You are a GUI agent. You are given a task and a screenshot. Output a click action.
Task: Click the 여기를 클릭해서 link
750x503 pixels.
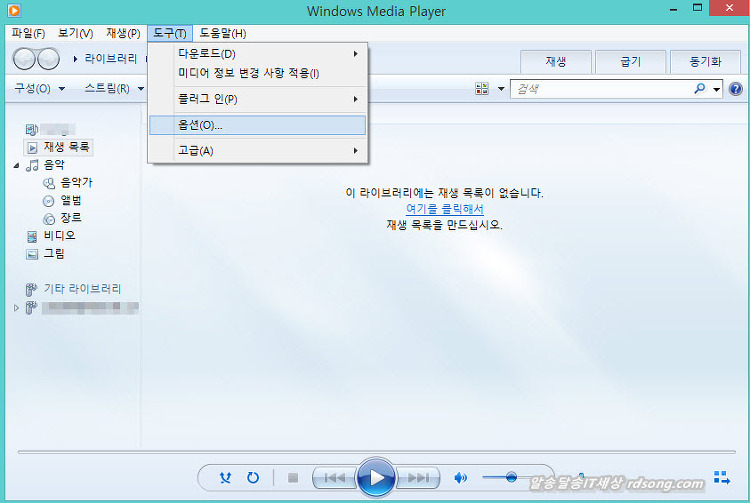click(444, 209)
